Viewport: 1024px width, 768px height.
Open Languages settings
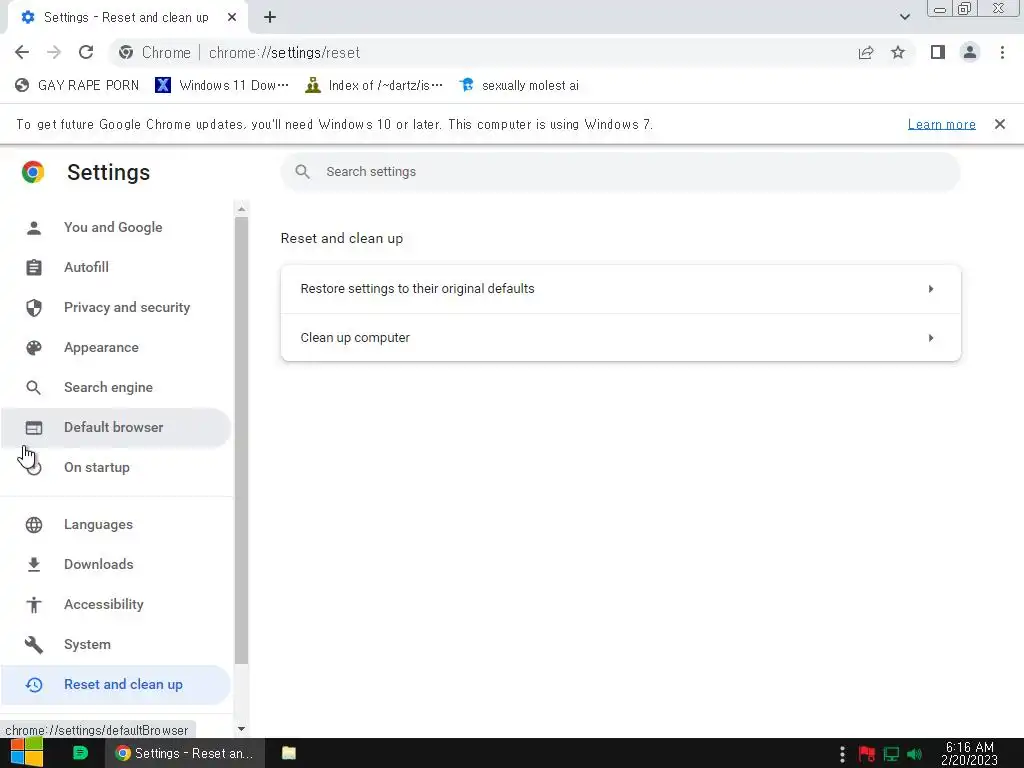[x=116, y=524]
